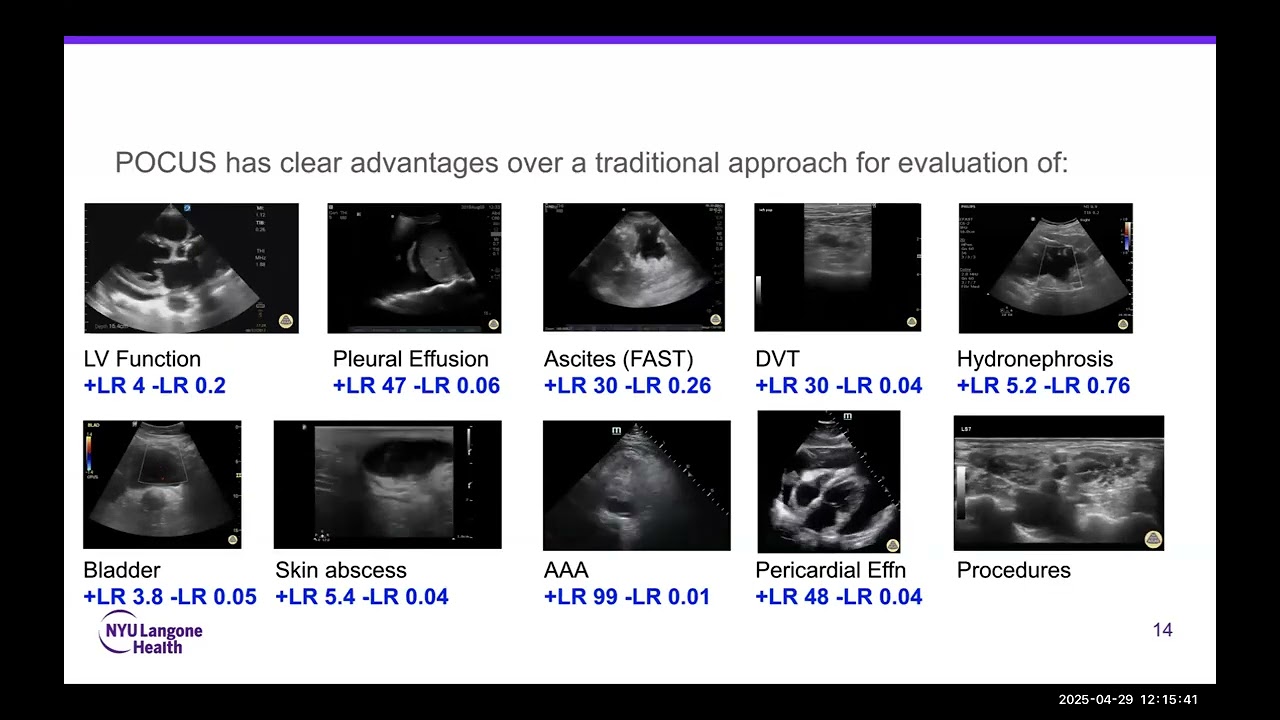This screenshot has height=720, width=1280.
Task: Click the 'Pleural Effusion' label
Action: click(x=411, y=359)
